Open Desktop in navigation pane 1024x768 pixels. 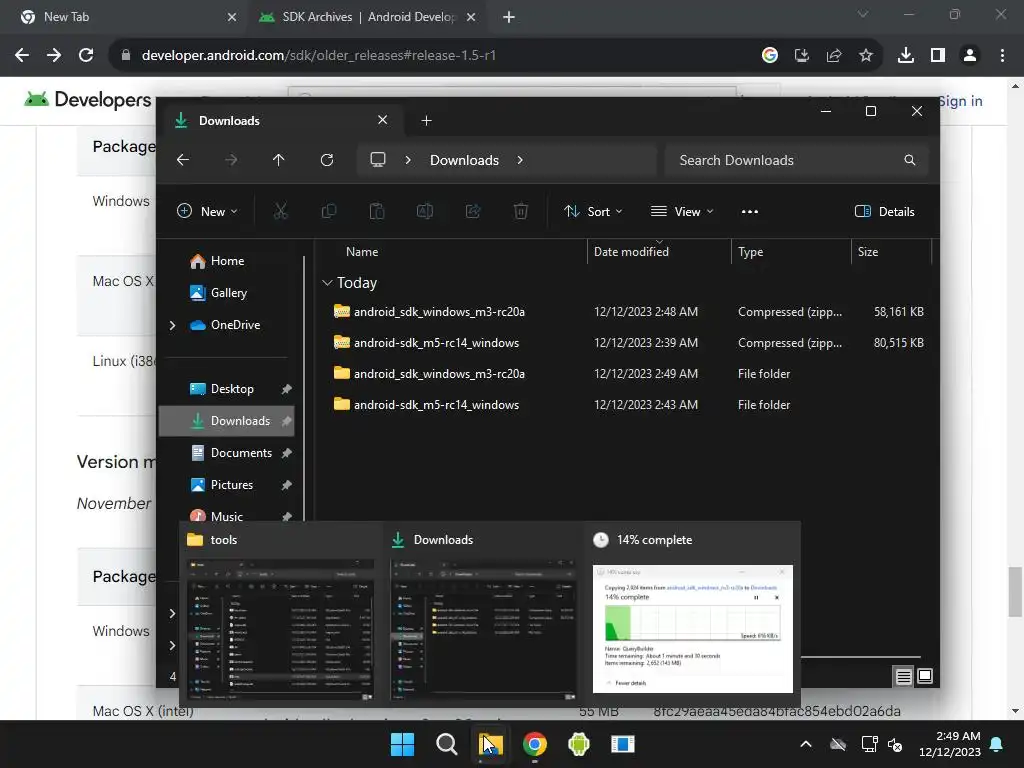pos(227,389)
